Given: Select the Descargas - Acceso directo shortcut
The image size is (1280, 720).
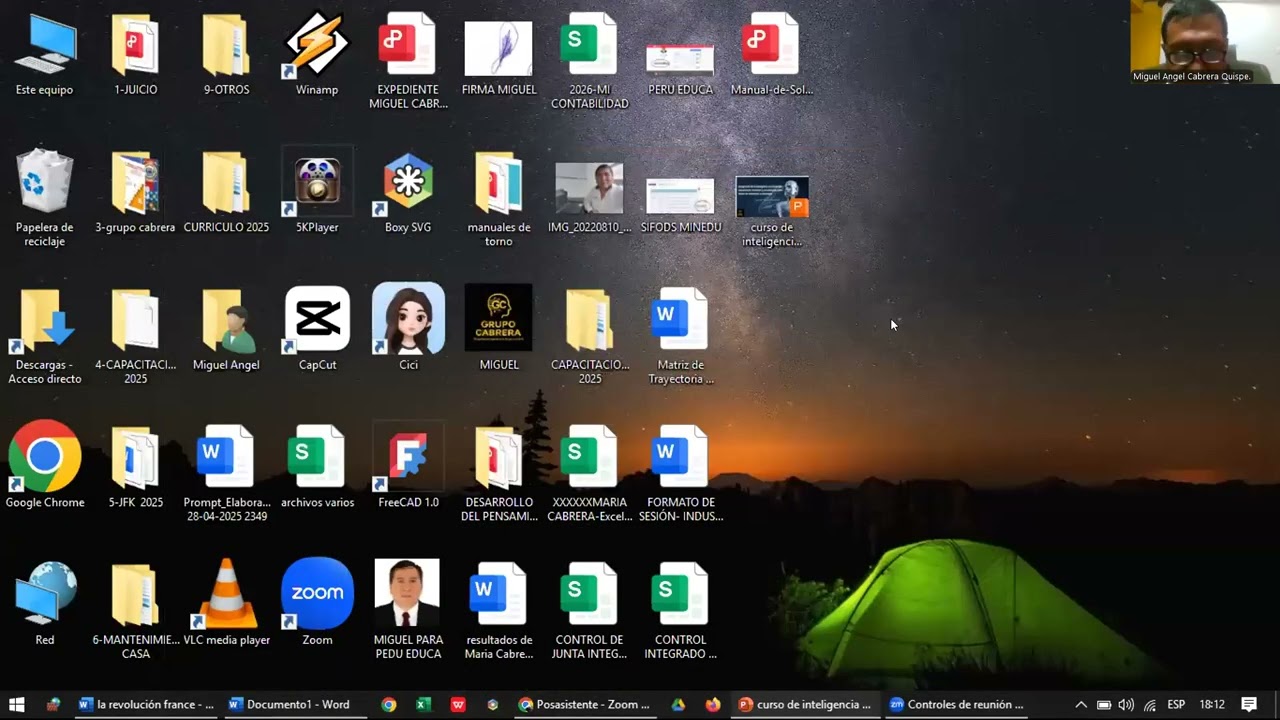Looking at the screenshot, I should 45,337.
